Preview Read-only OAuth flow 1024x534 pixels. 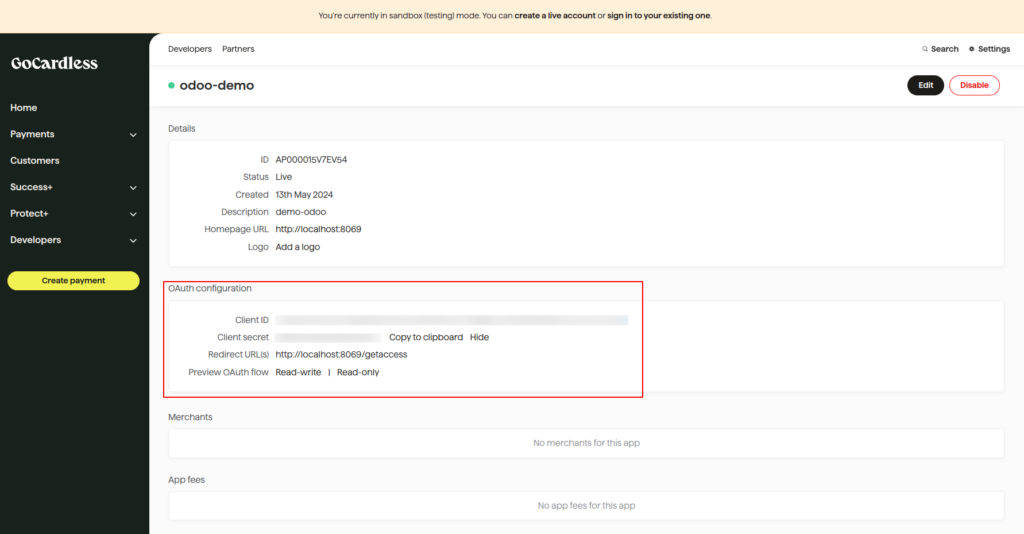point(358,372)
